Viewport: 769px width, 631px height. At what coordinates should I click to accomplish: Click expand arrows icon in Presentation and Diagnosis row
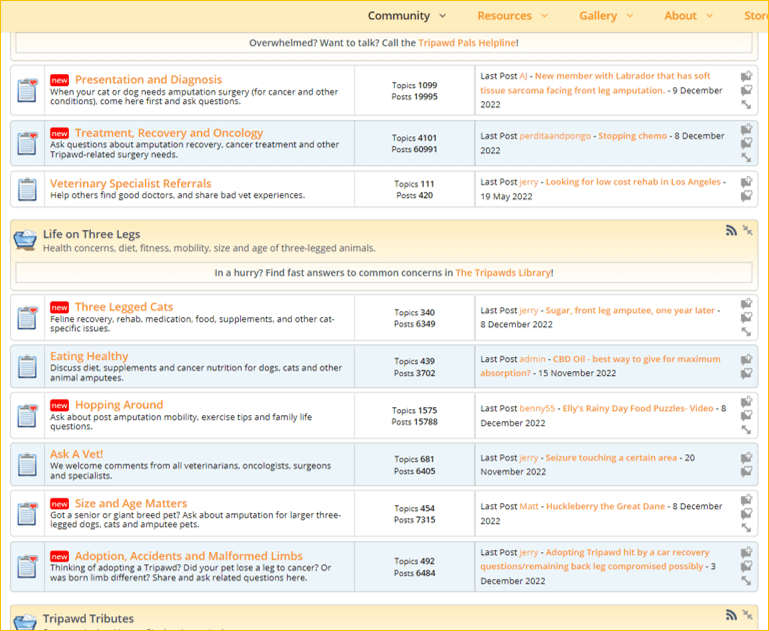pyautogui.click(x=746, y=105)
